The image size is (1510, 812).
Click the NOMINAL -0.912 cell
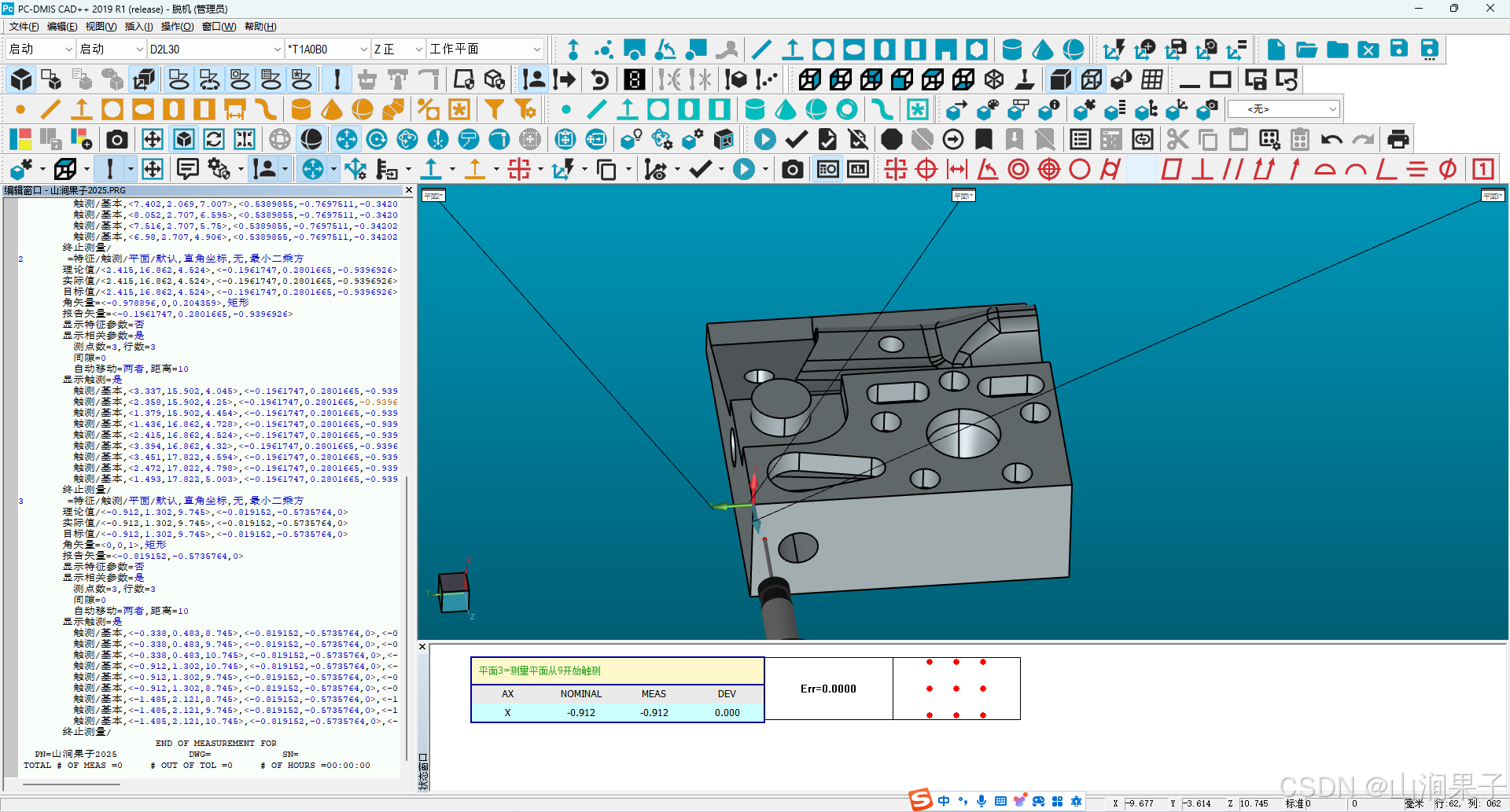click(x=581, y=713)
